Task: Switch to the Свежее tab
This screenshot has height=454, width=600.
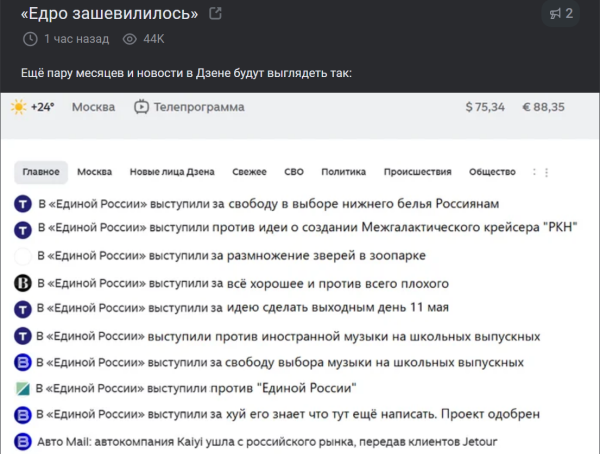Action: 249,172
